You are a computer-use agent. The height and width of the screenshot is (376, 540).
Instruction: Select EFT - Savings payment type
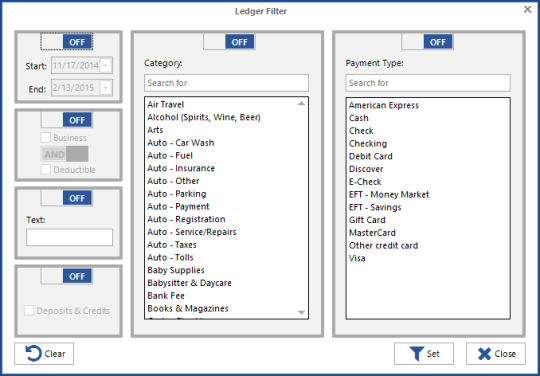coord(428,207)
